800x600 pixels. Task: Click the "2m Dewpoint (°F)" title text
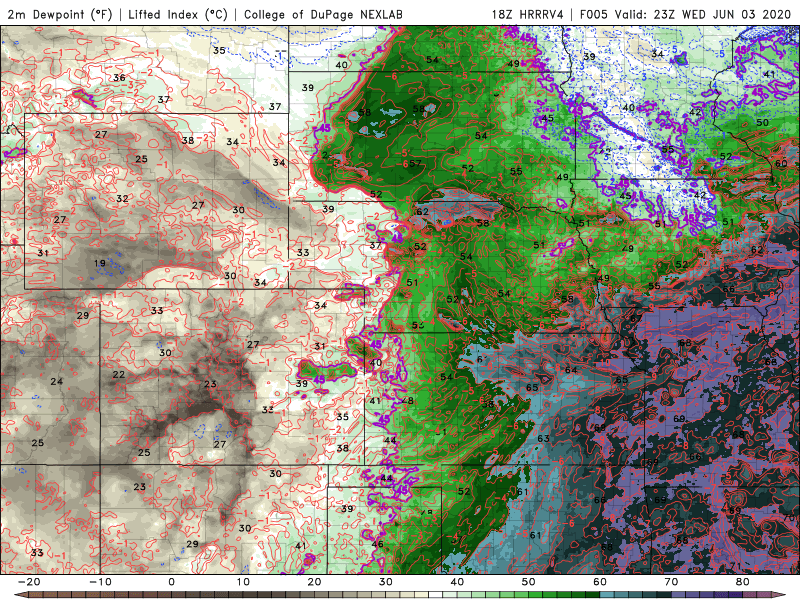(60, 14)
